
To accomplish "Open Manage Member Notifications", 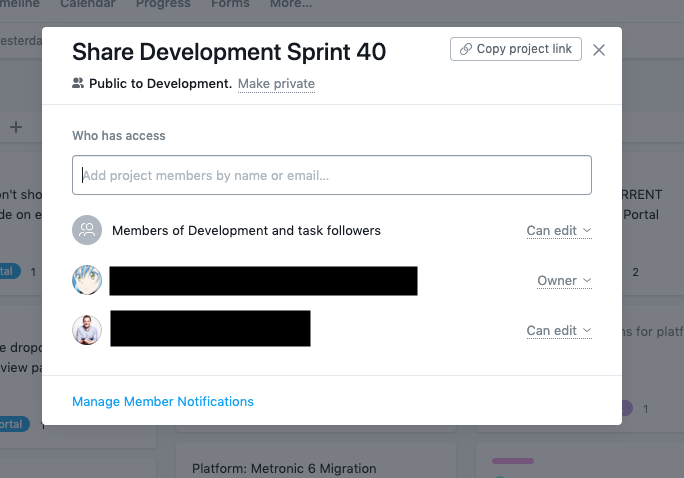I will click(x=163, y=402).
